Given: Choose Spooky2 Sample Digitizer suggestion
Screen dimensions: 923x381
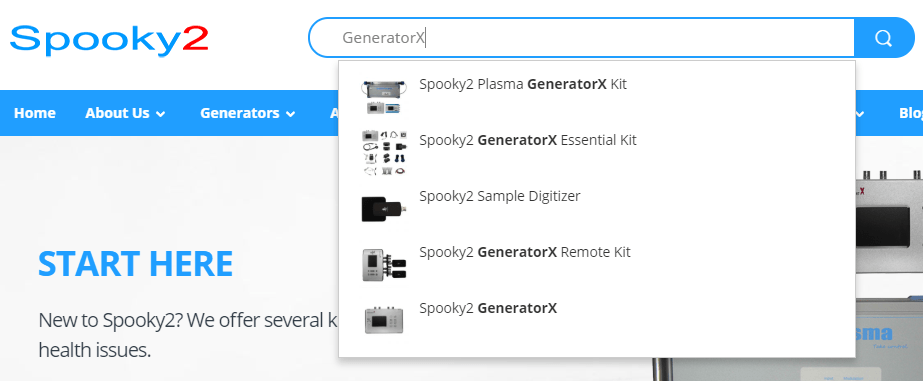Looking at the screenshot, I should pyautogui.click(x=597, y=208).
